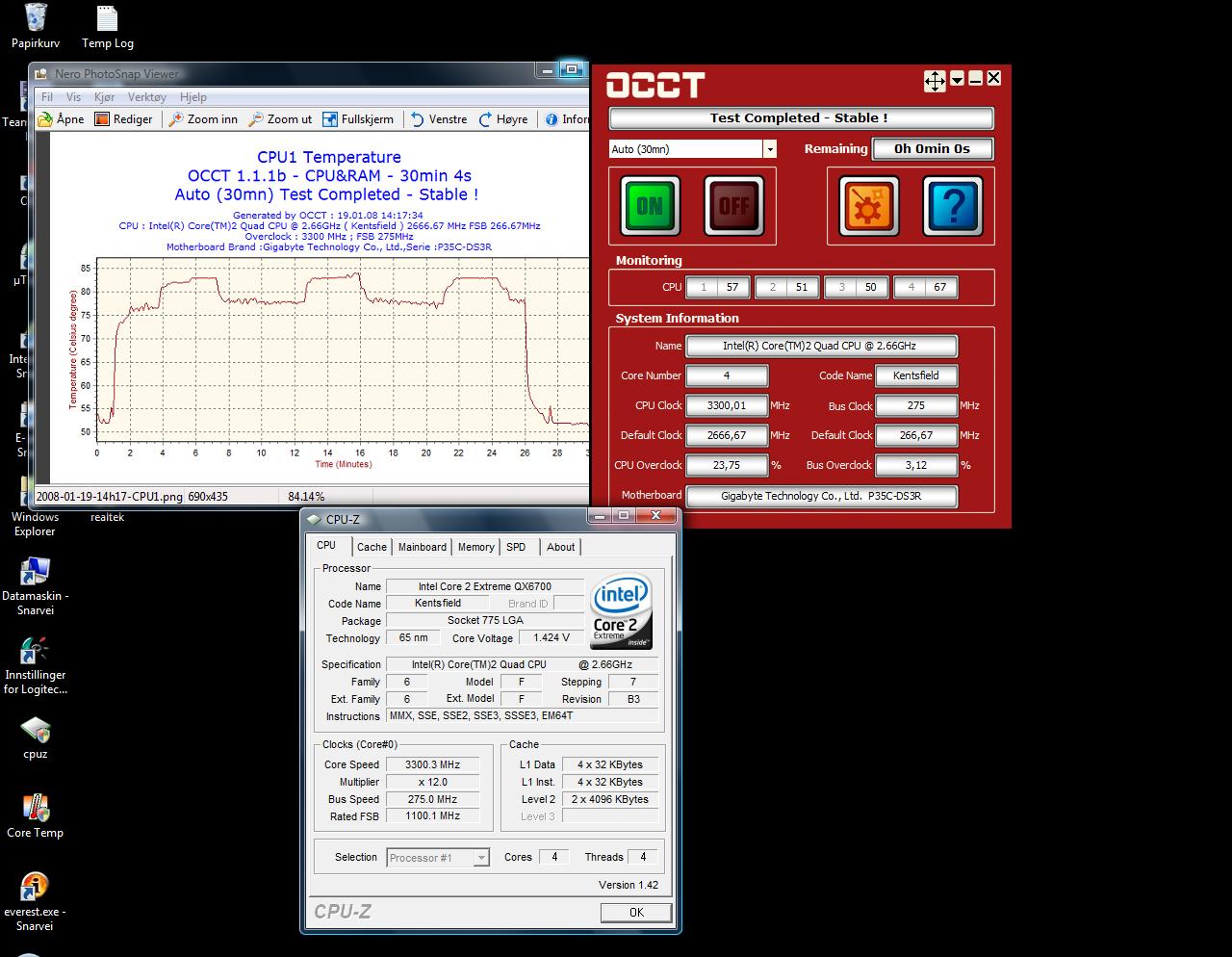Open the Datamaskin - Snarvei desktop shortcut
Screen dimensions: 1232x957
pos(35,587)
